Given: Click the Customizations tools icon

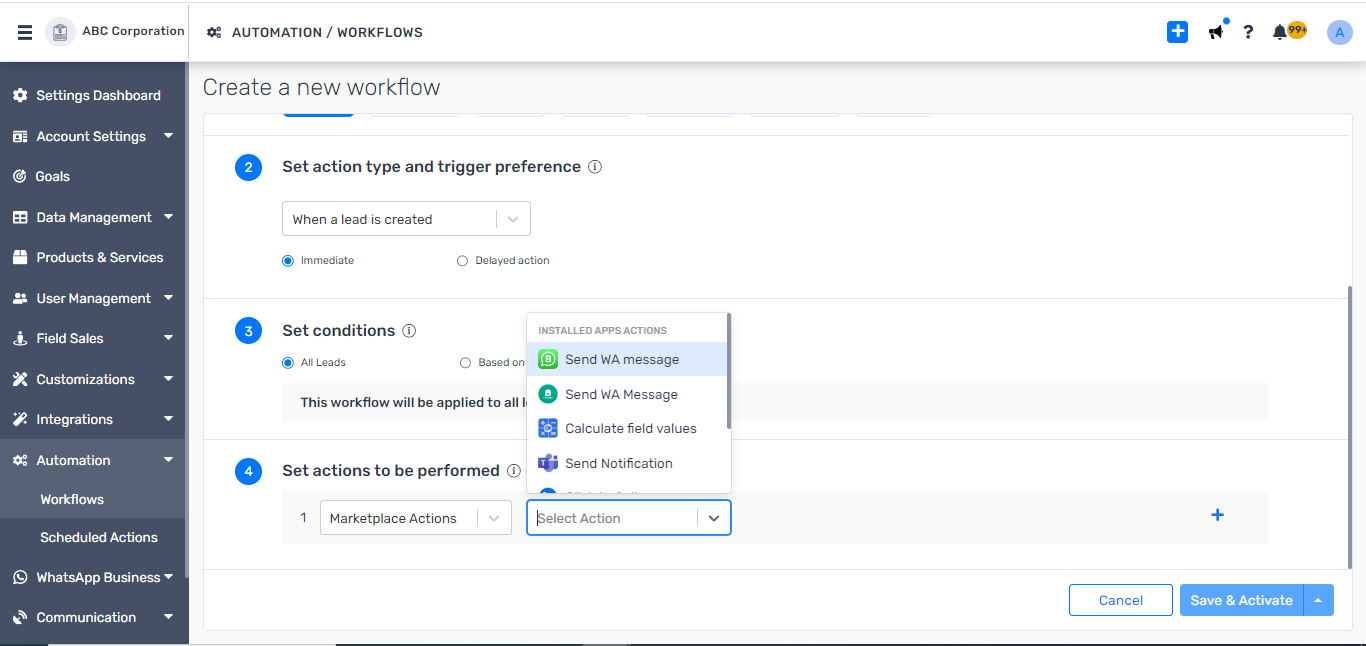Looking at the screenshot, I should click(20, 380).
